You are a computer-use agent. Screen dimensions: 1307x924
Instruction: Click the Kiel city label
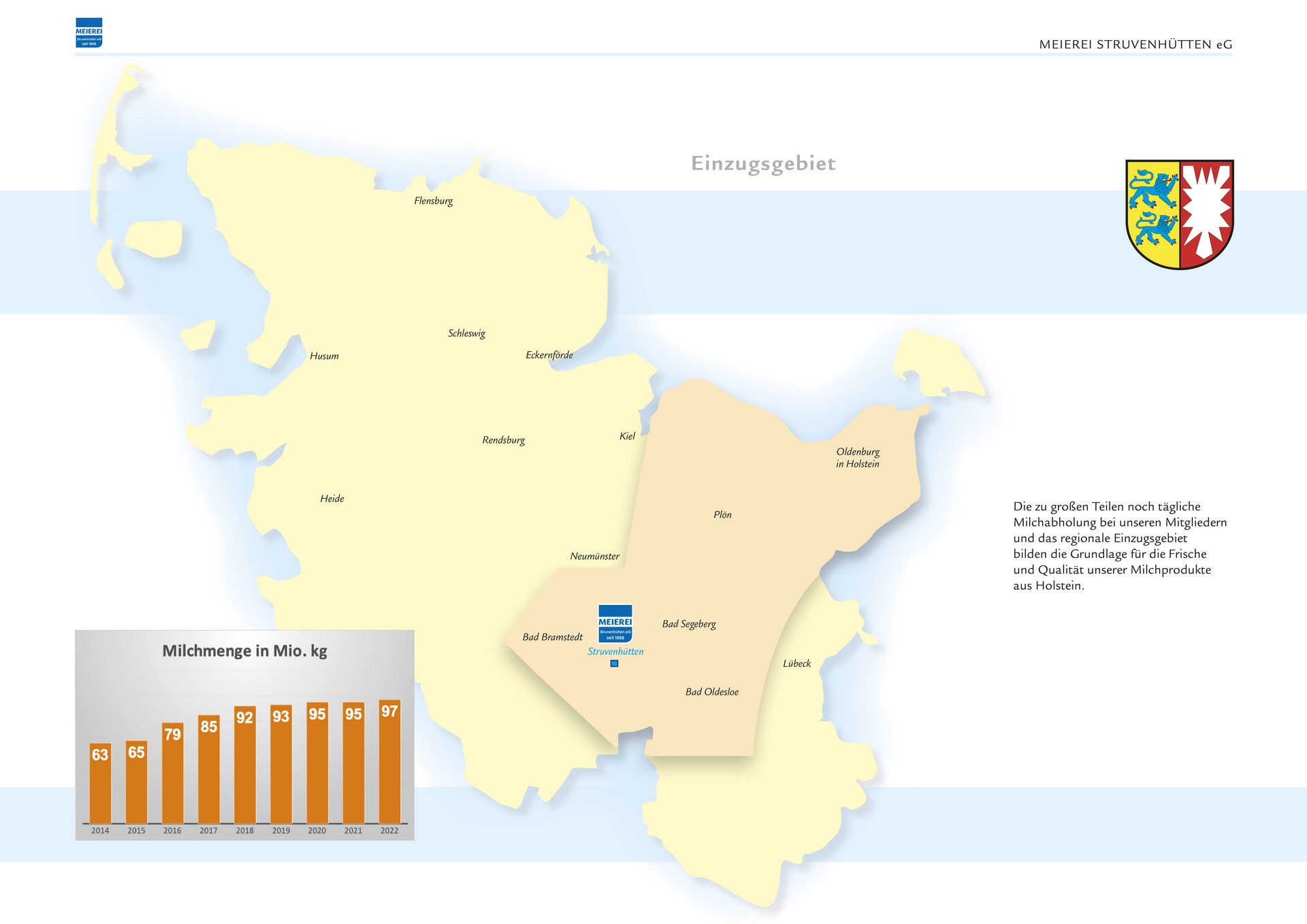[627, 436]
